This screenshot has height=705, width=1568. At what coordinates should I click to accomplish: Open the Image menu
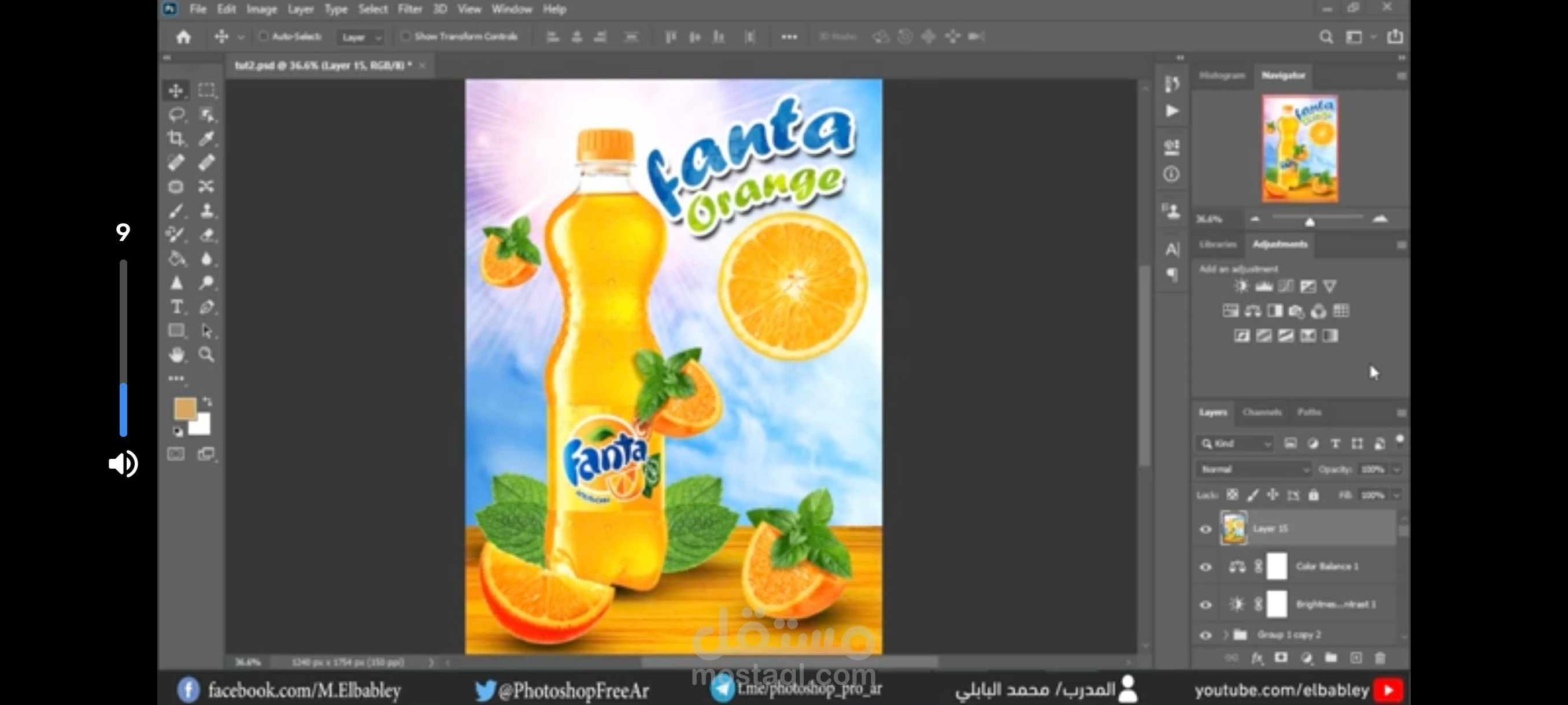coord(262,9)
